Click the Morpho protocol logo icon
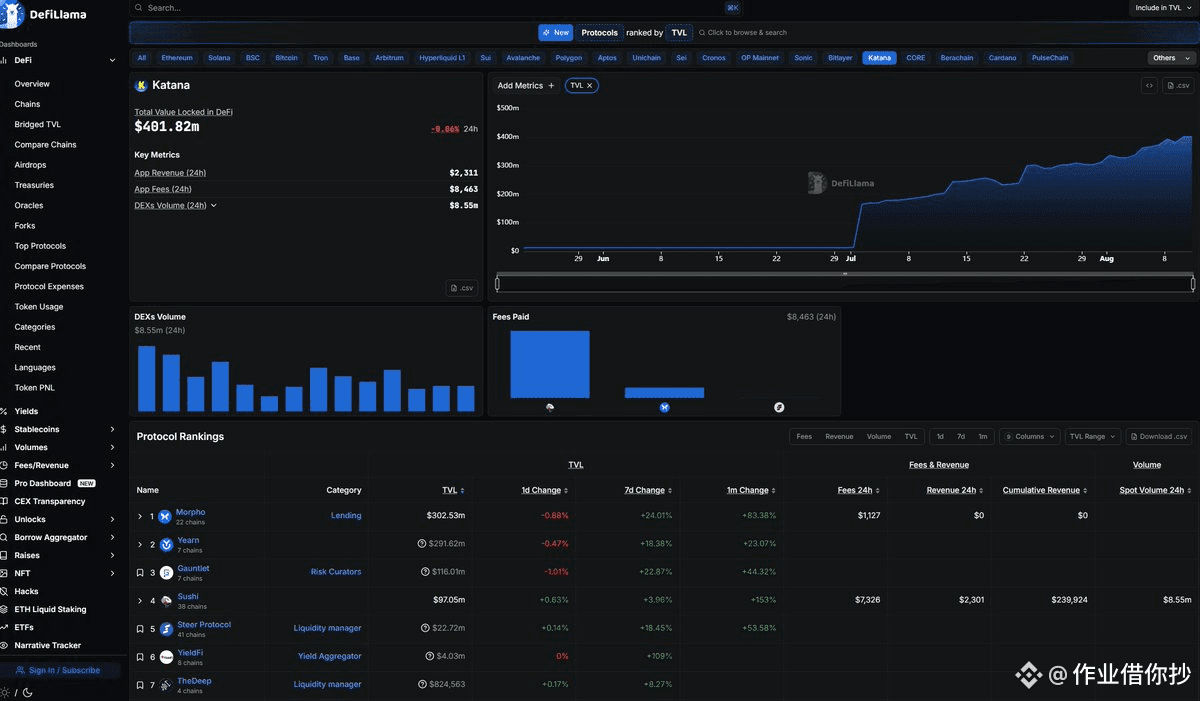Image resolution: width=1200 pixels, height=701 pixels. (x=165, y=517)
